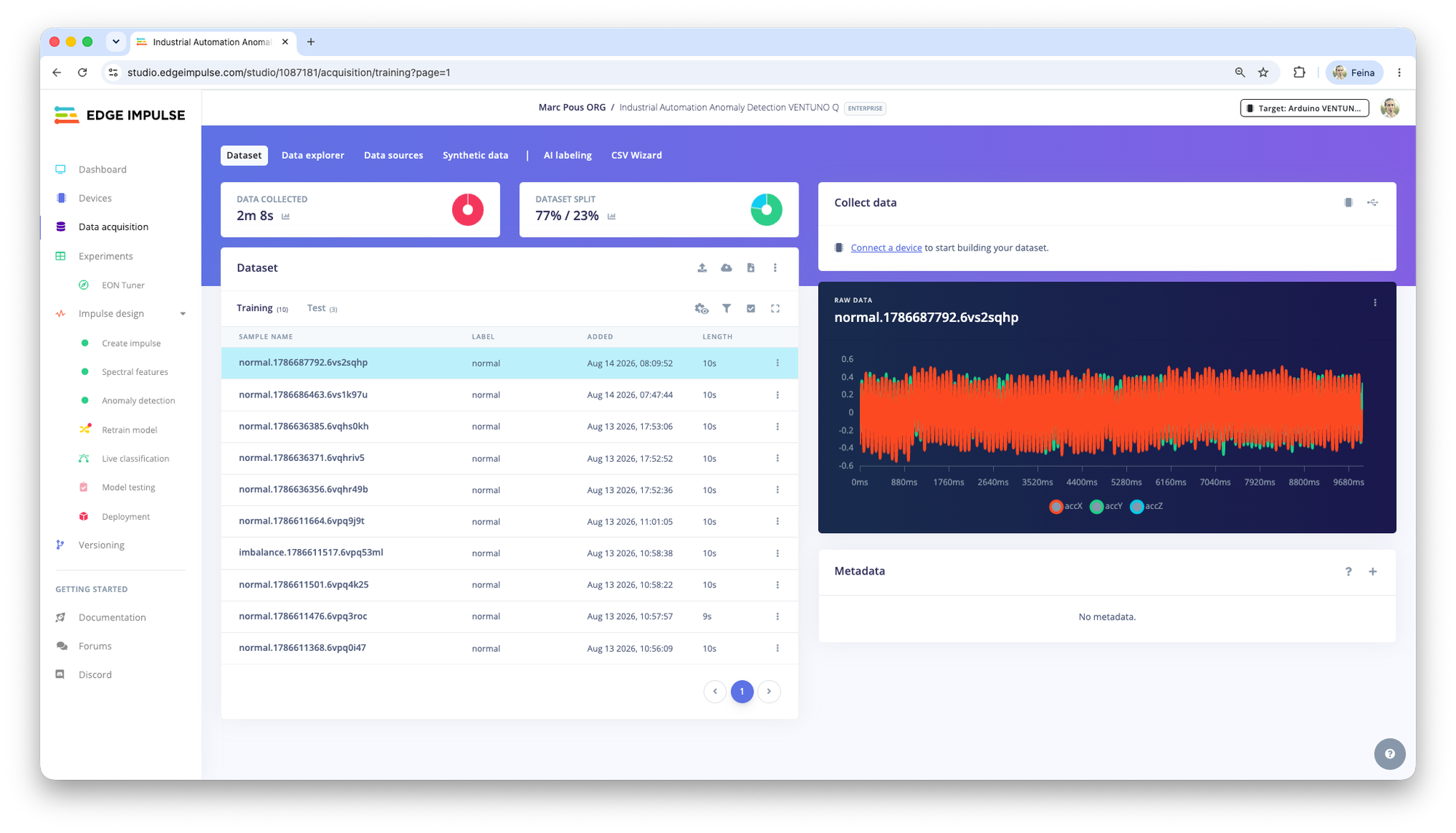The height and width of the screenshot is (833, 1456).
Task: Click the gear-eye settings icon above sample list
Action: 702,309
